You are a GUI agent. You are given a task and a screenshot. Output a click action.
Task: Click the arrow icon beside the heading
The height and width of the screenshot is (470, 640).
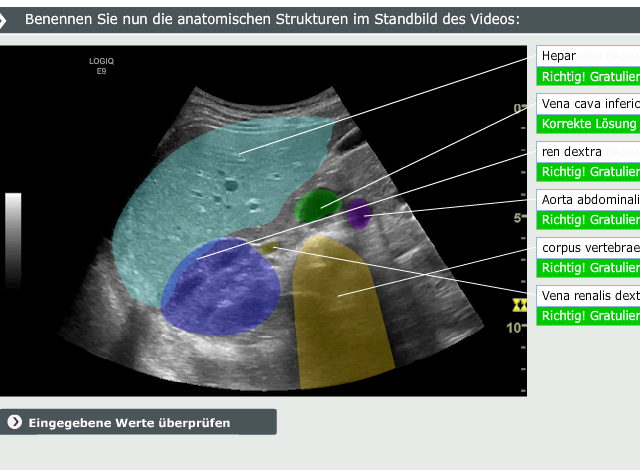[x=7, y=19]
